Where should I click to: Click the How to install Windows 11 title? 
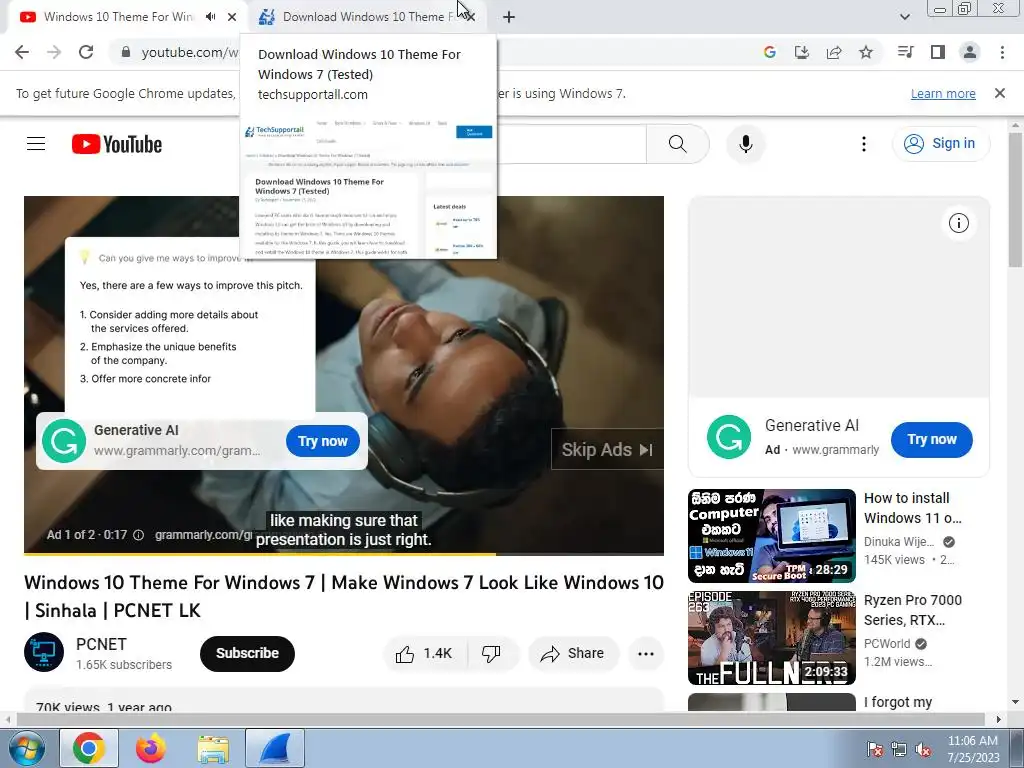pos(913,508)
